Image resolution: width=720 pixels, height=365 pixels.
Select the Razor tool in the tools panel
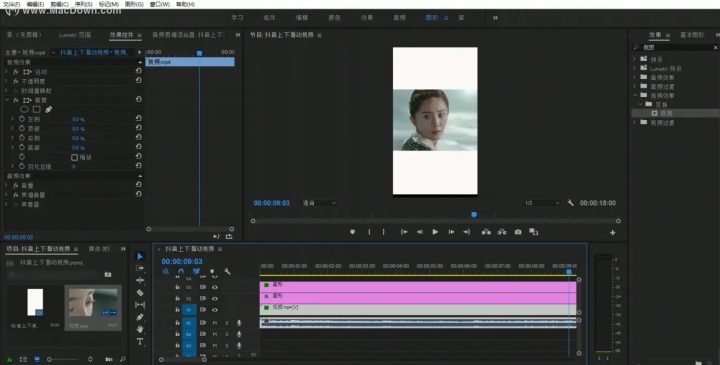pyautogui.click(x=140, y=292)
